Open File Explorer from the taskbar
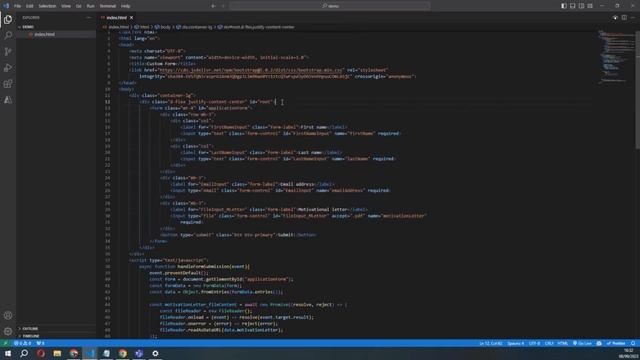 57,353
